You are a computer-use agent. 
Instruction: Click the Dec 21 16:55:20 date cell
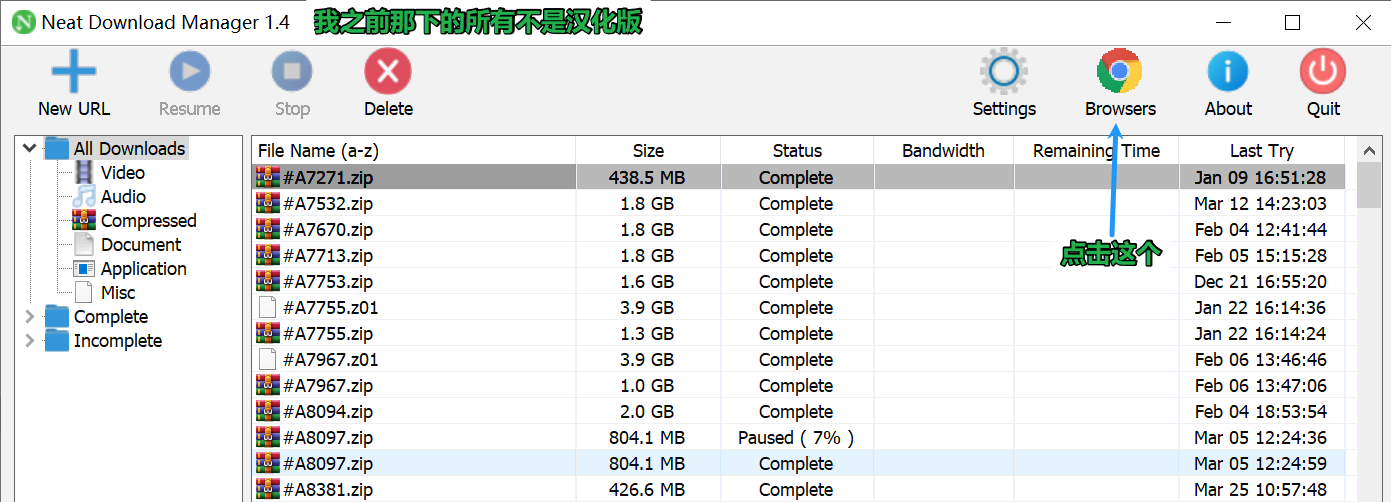point(1261,282)
